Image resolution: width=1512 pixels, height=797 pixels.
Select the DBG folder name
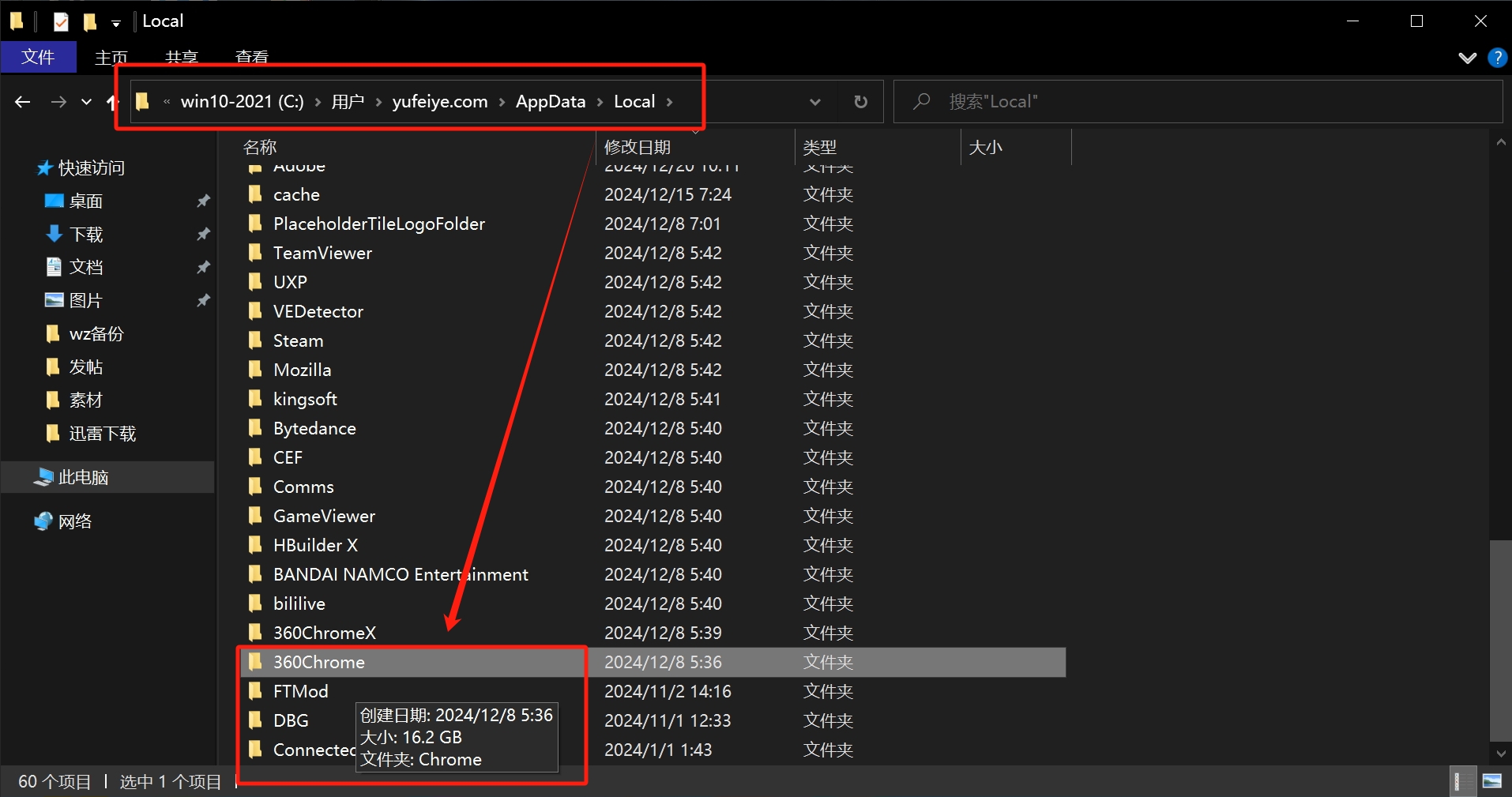(x=291, y=720)
